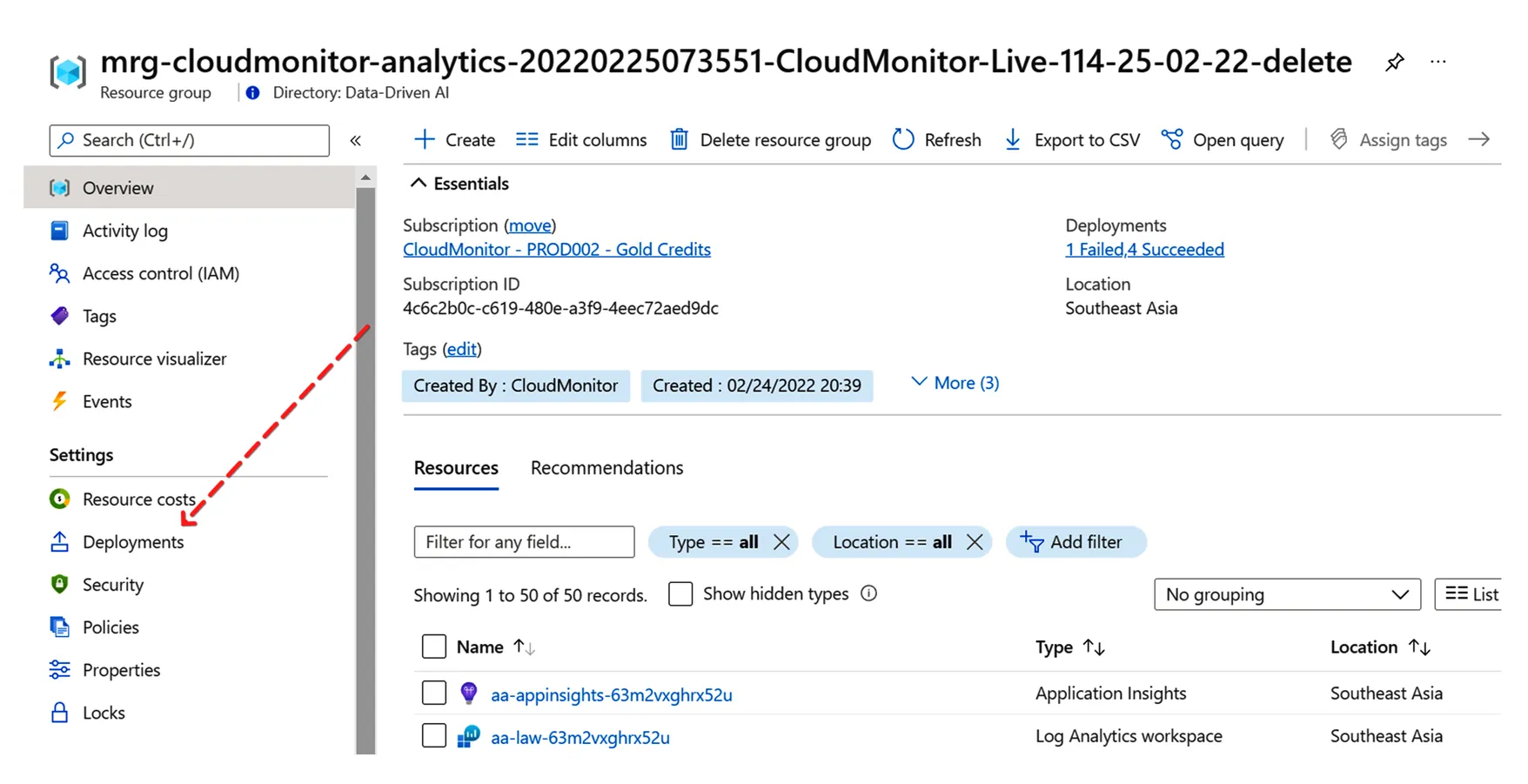Viewport: 1528px width, 784px height.
Task: Open CloudMonitor - PROD002 - Gold Credits link
Action: click(x=557, y=250)
